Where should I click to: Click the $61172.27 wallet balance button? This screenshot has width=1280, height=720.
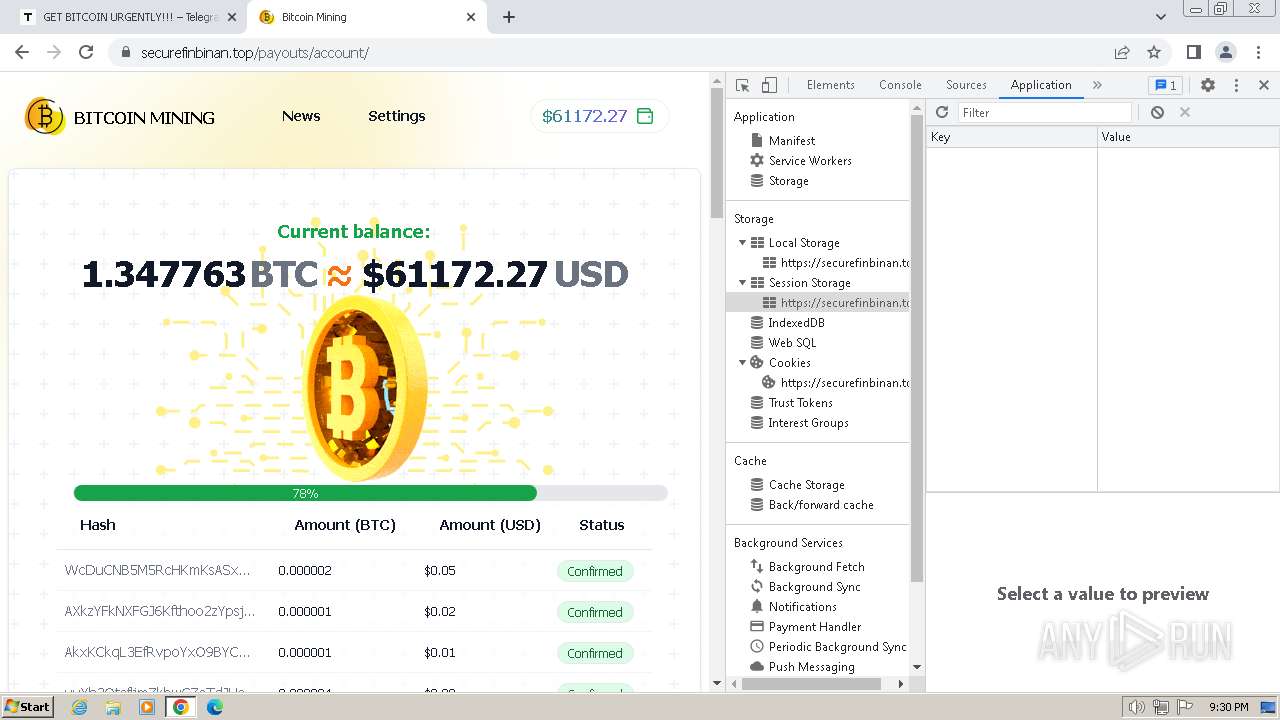pos(599,116)
